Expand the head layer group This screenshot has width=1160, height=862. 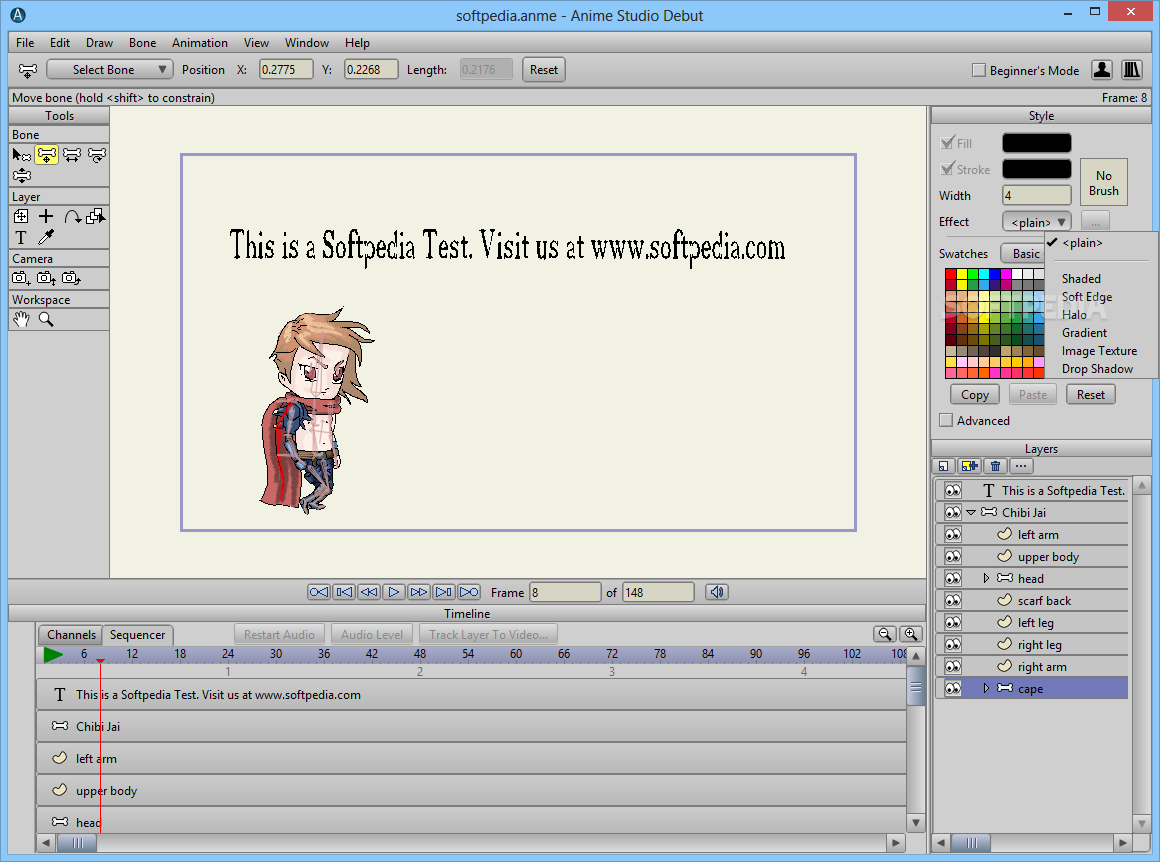coord(986,579)
